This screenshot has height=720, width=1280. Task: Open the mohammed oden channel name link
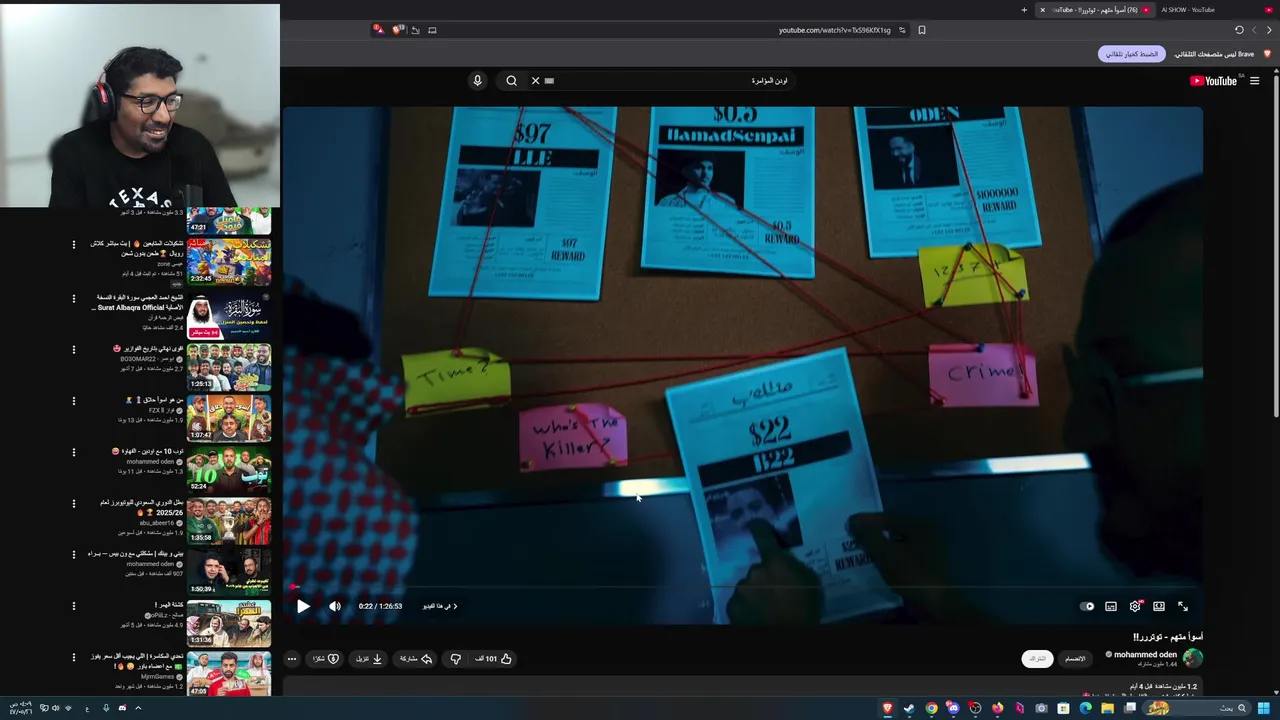pos(1145,655)
